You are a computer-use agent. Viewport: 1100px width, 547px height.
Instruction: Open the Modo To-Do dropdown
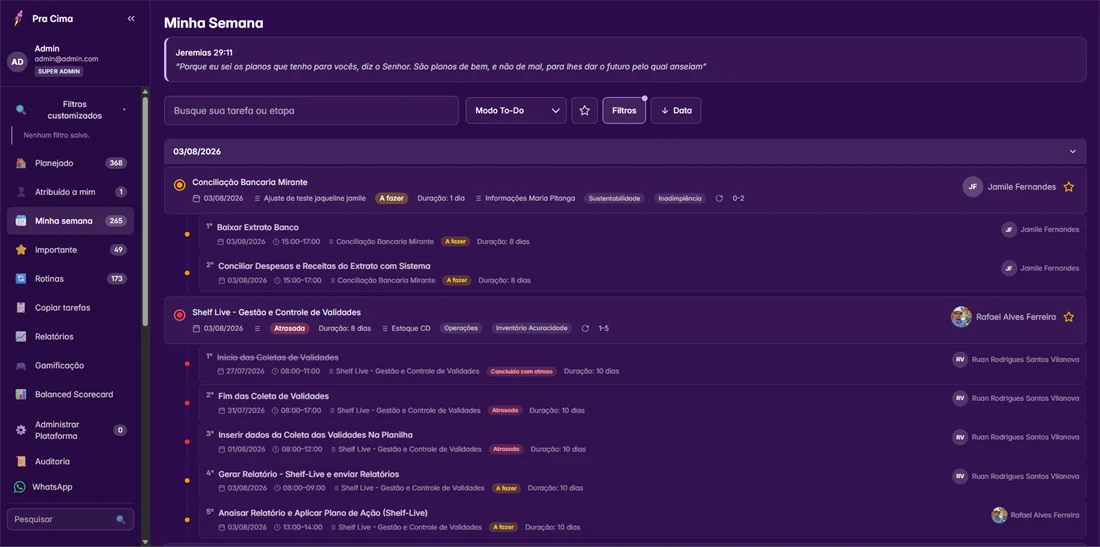516,110
